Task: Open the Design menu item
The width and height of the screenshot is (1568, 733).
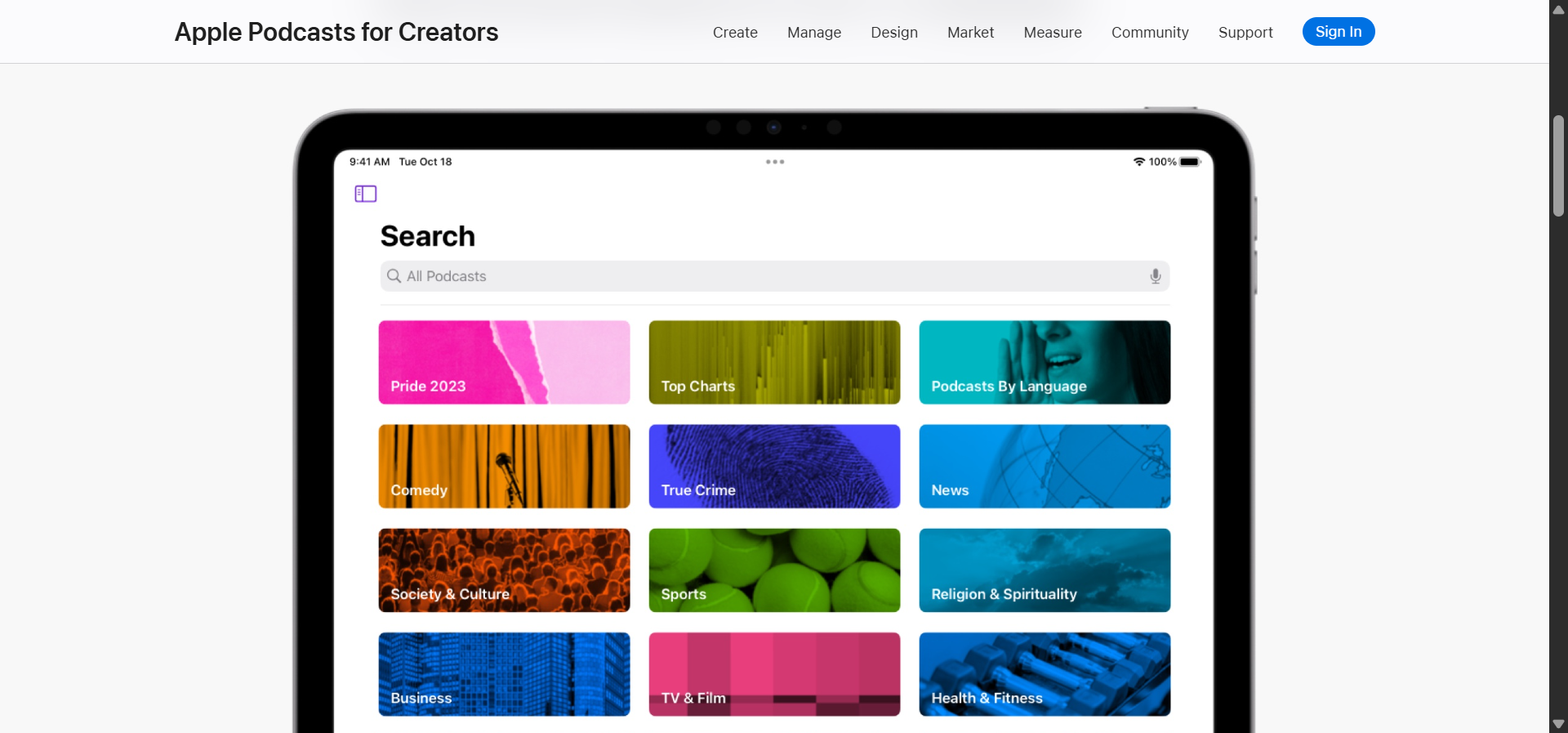Action: (x=894, y=33)
